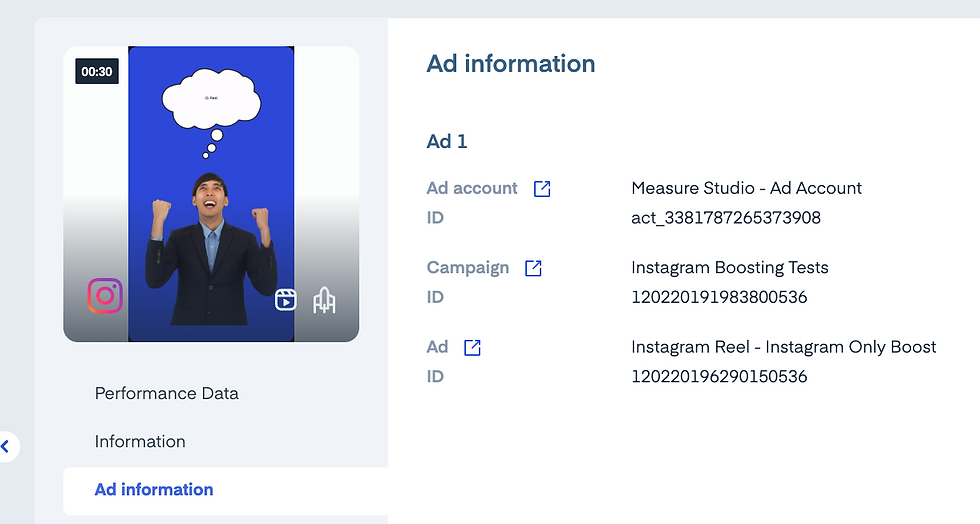Click the Ad account label

click(472, 188)
